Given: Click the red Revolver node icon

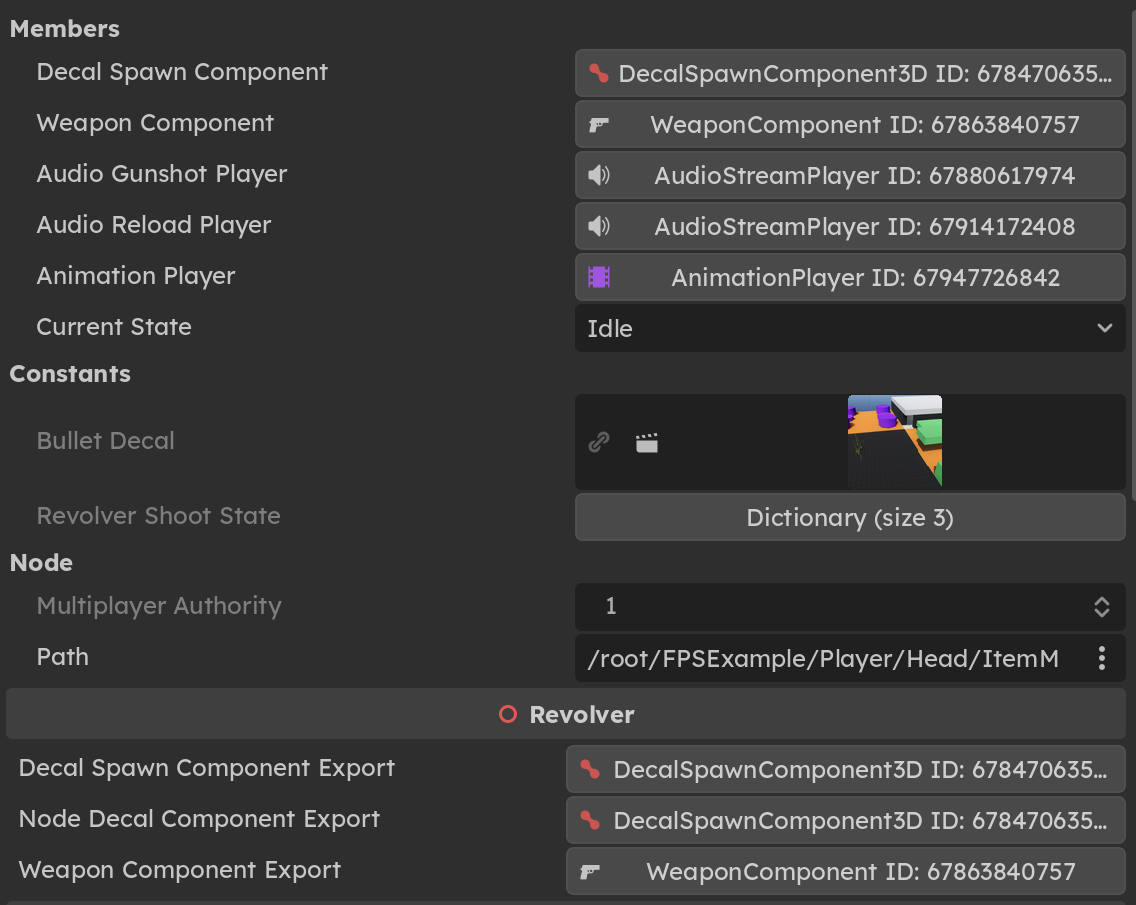Looking at the screenshot, I should [x=507, y=714].
